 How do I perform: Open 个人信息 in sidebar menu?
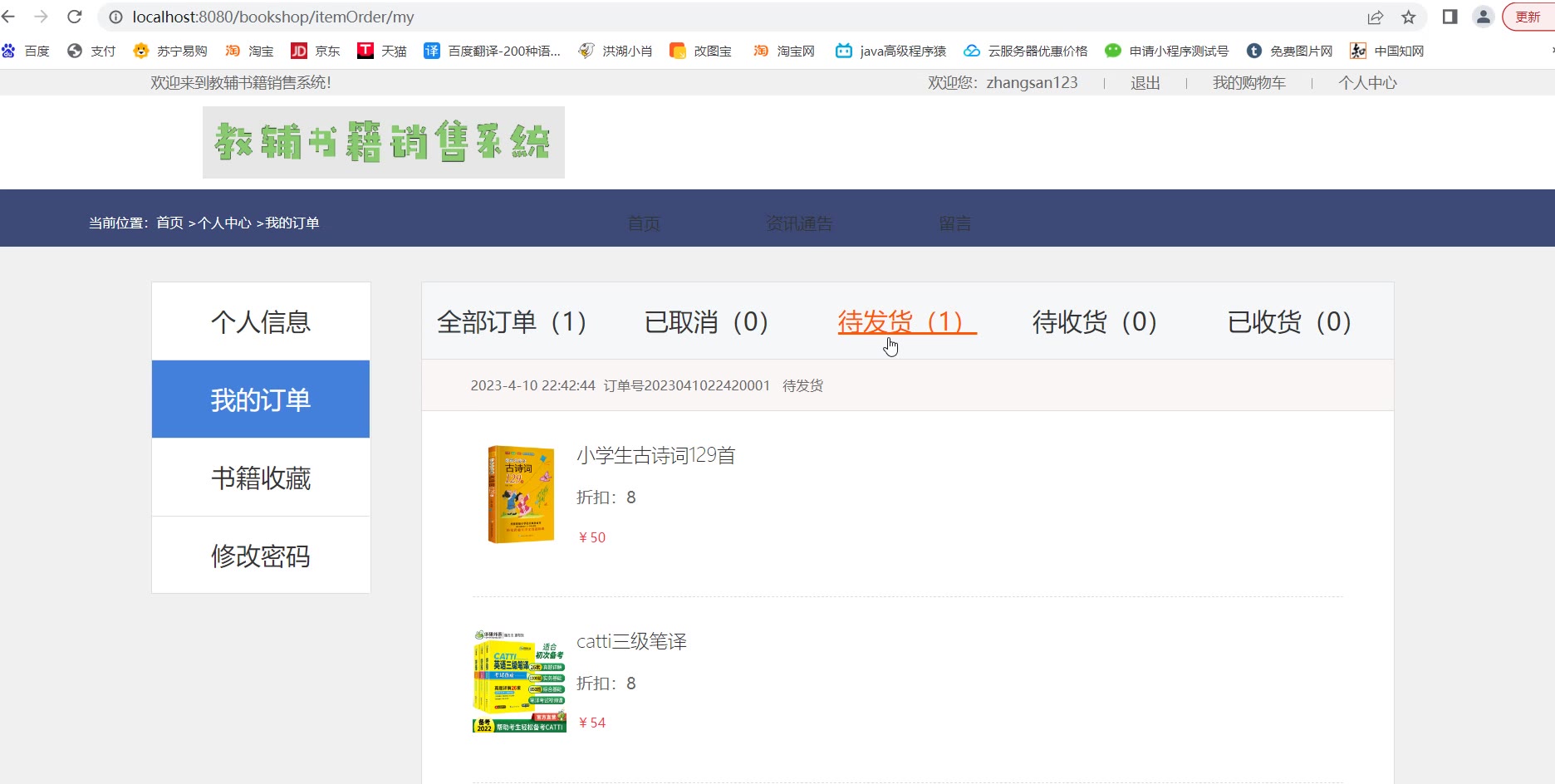261,321
